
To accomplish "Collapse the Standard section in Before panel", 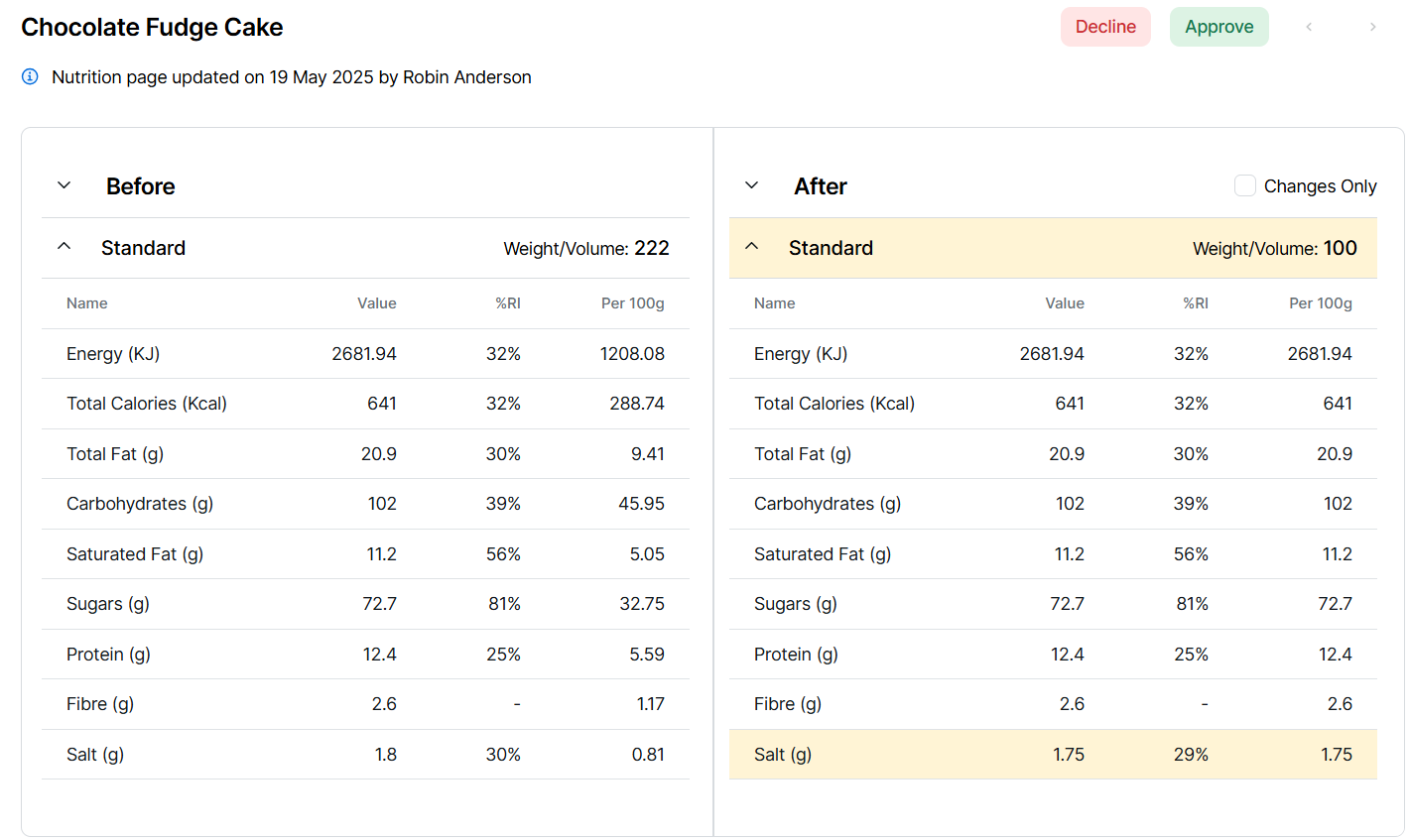I will [64, 247].
